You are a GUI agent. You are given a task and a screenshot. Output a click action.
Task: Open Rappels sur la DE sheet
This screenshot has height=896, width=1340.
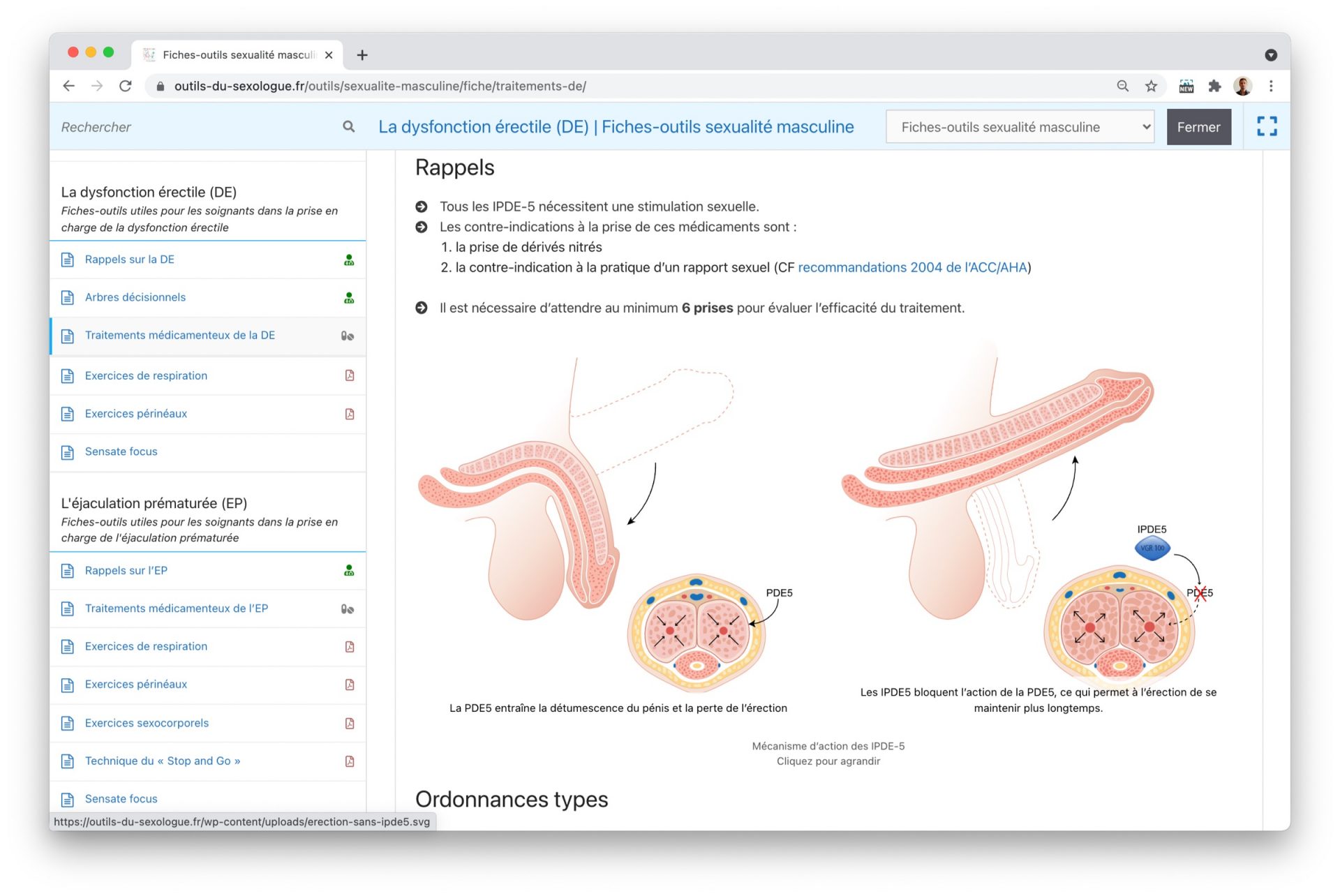pyautogui.click(x=130, y=260)
